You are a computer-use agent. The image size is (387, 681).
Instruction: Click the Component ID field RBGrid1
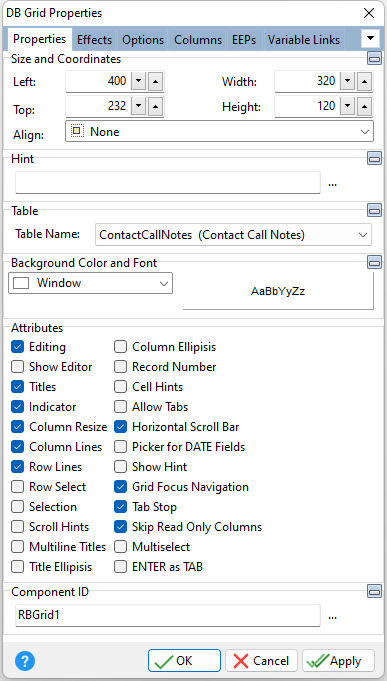point(168,615)
